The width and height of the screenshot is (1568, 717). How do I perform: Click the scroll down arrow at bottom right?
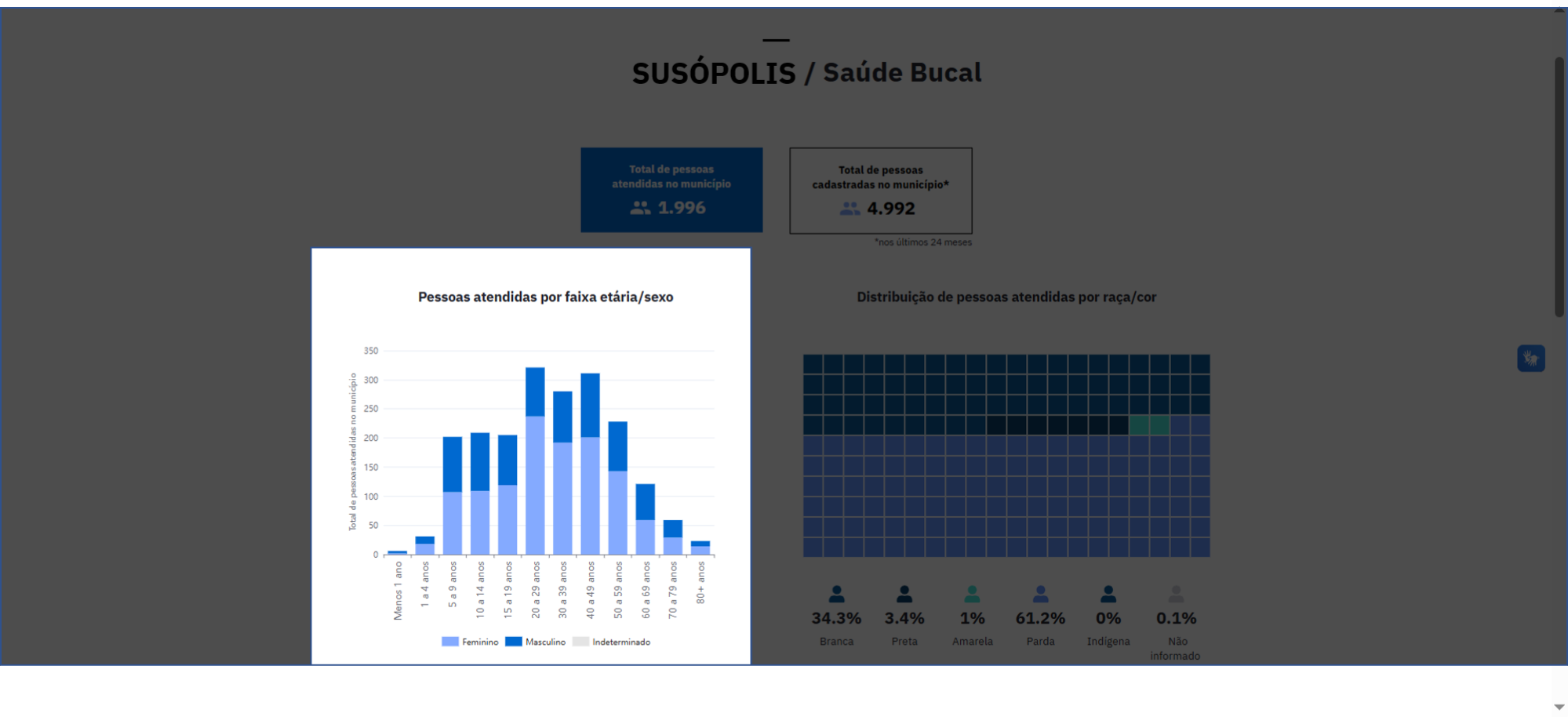click(1559, 708)
